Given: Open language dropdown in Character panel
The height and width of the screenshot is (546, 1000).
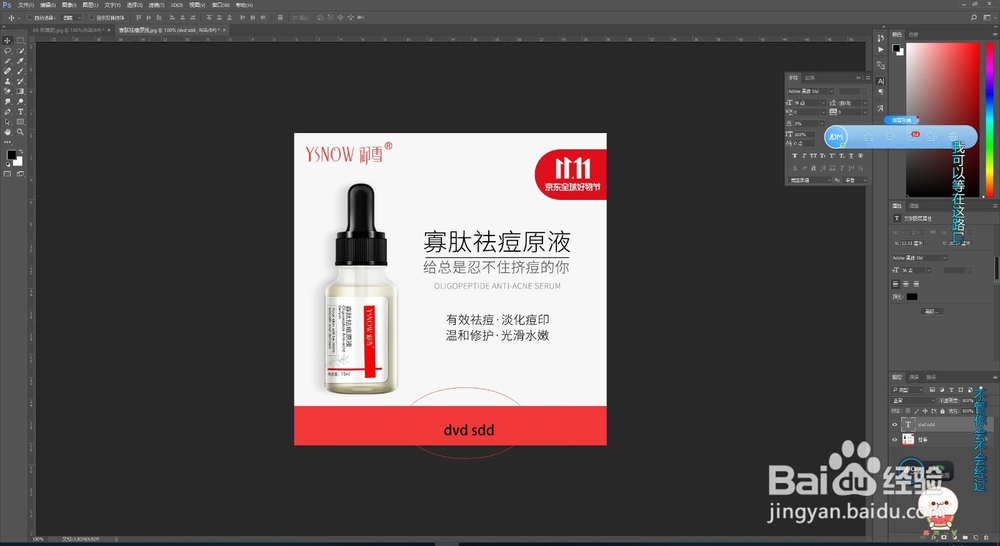Looking at the screenshot, I should 811,180.
